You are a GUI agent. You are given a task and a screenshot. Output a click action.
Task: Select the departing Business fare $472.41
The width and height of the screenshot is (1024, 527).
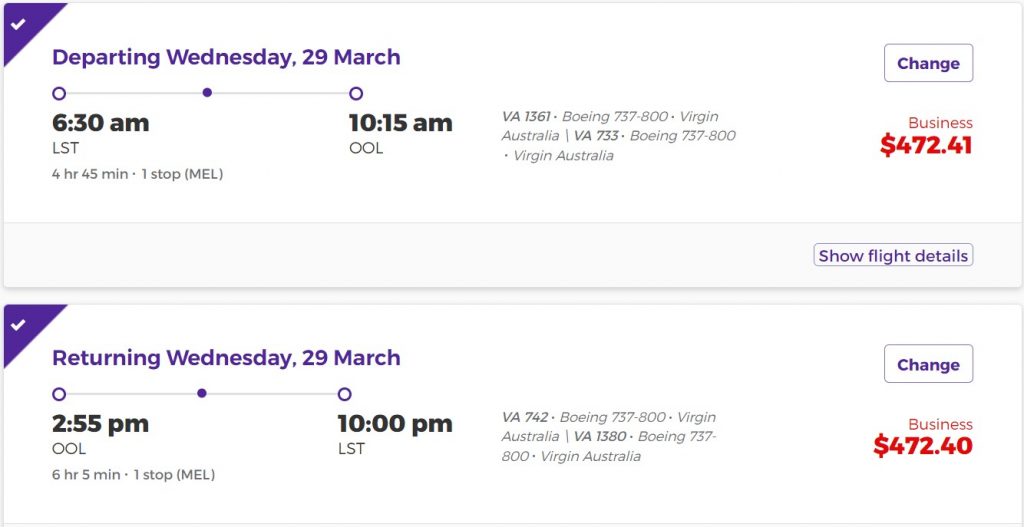pos(926,145)
